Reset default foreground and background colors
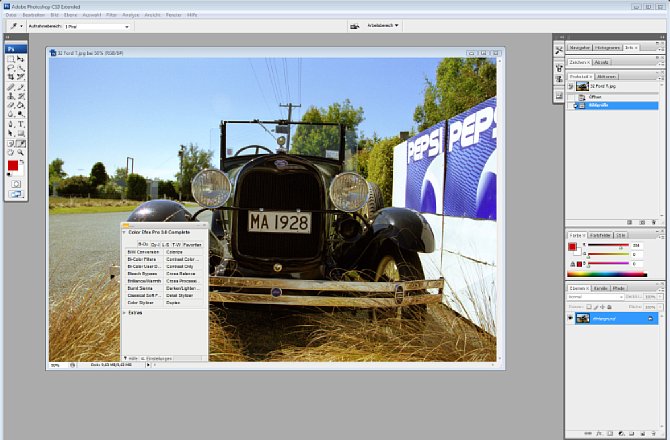The width and height of the screenshot is (670, 440). 9,174
